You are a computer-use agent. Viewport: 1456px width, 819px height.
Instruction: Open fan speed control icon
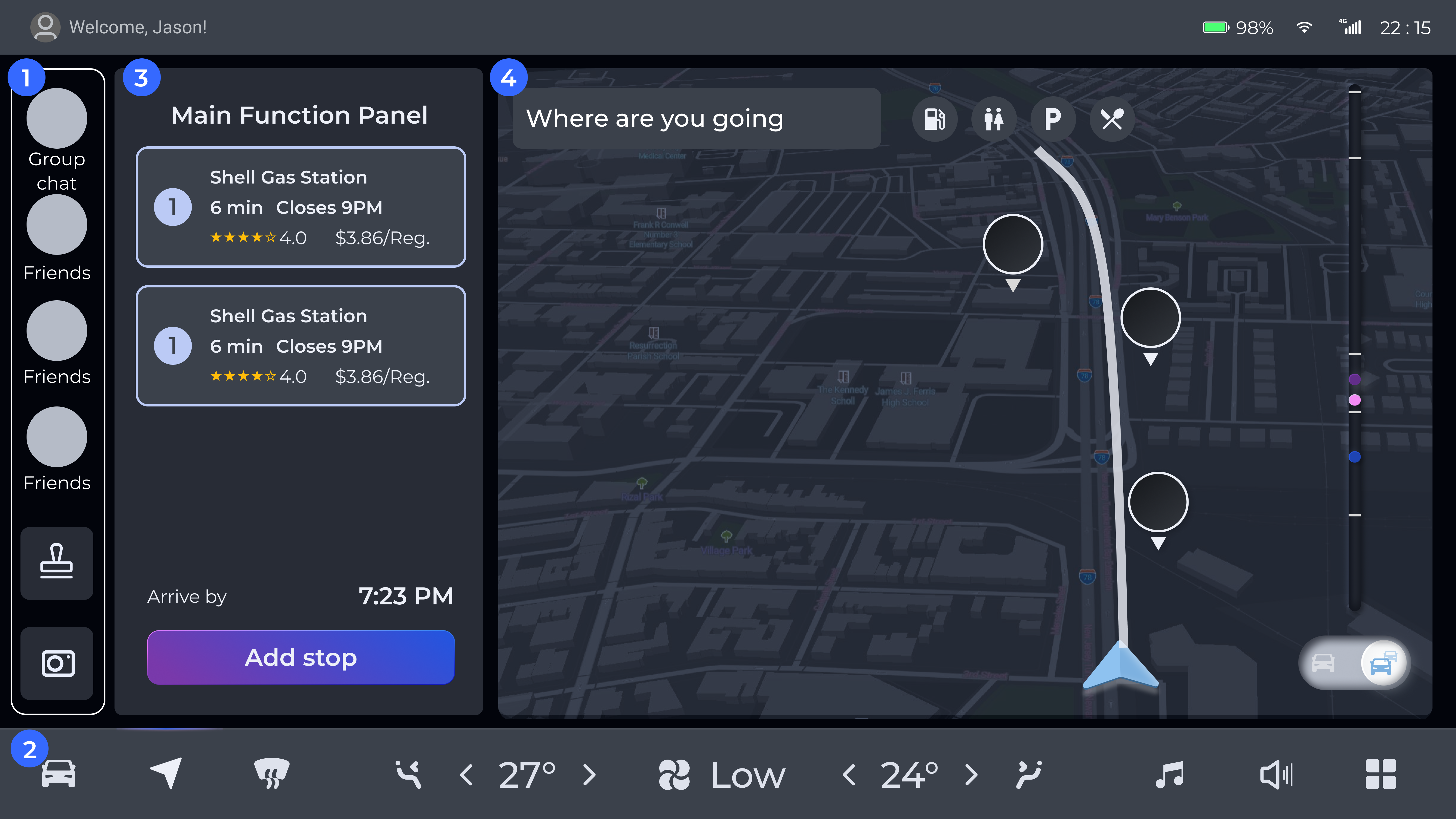[674, 774]
